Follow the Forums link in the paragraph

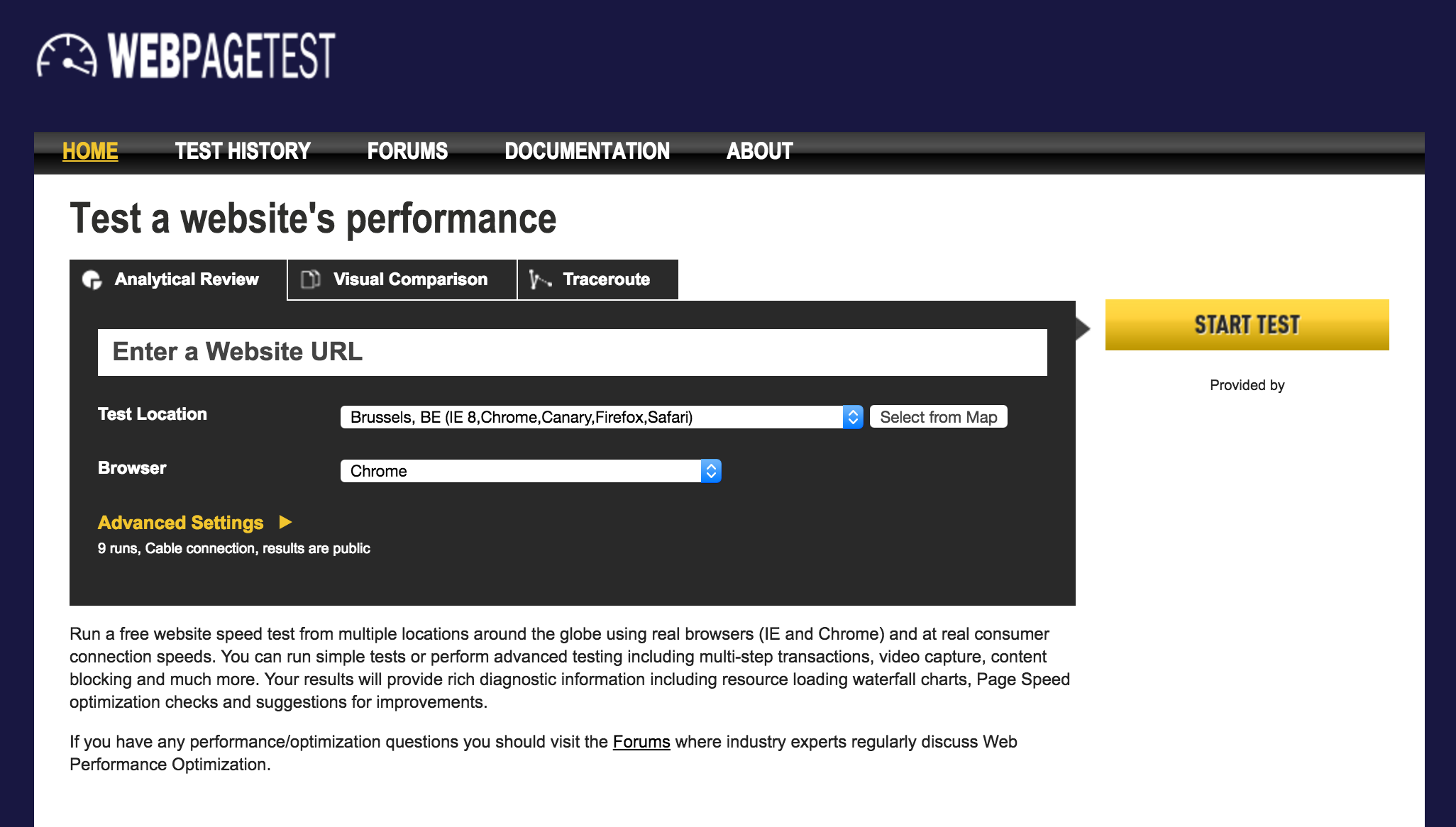[x=641, y=742]
